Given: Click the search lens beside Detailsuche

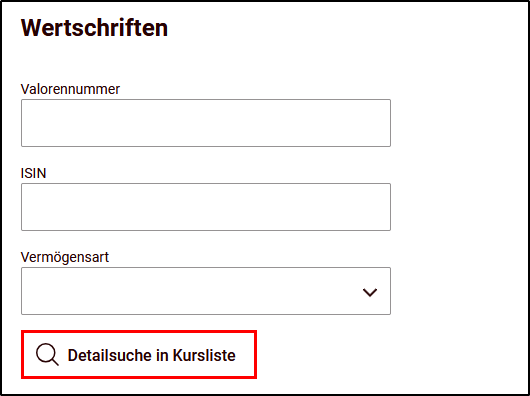Looking at the screenshot, I should (x=47, y=355).
